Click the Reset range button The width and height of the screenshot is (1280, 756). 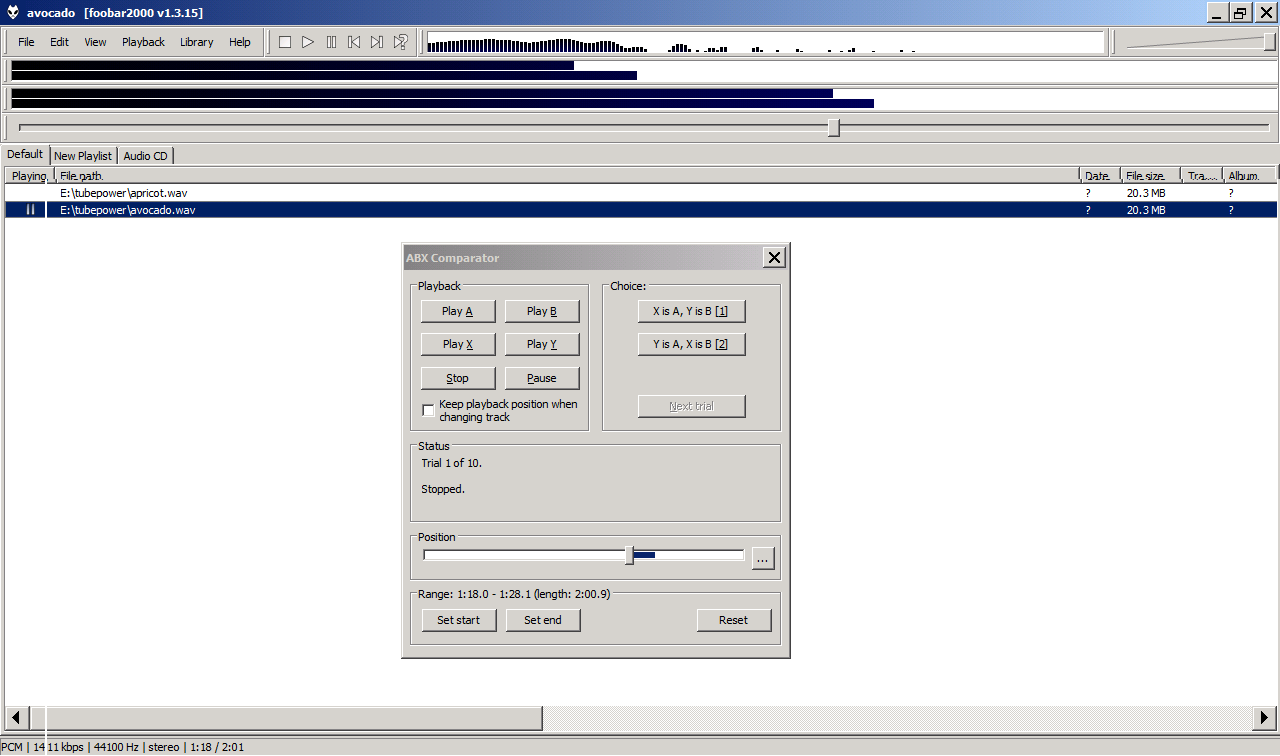click(x=734, y=620)
